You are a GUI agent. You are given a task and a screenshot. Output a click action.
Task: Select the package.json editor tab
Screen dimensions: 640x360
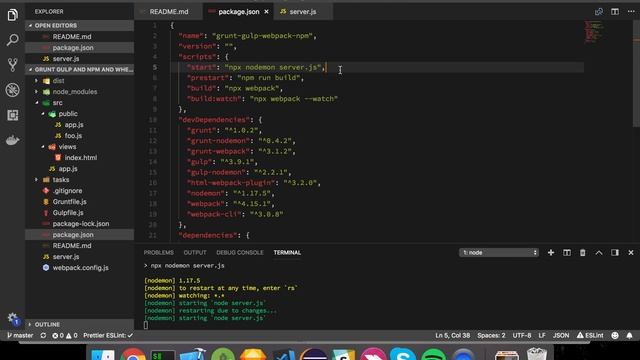[x=239, y=12]
